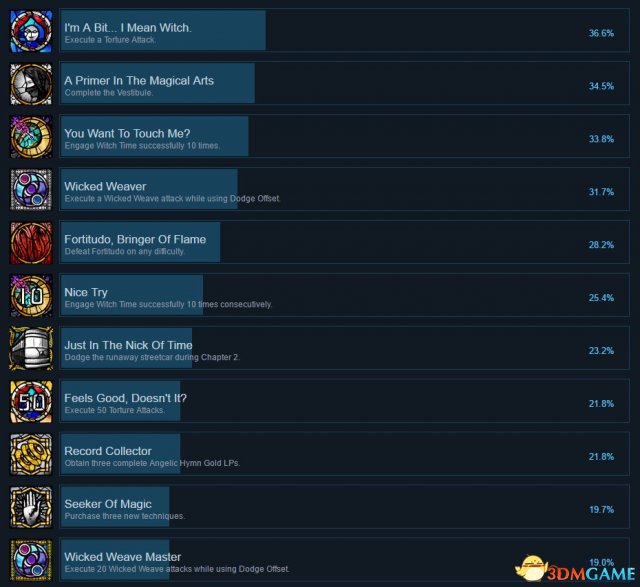
Task: Click the Record Collector achievement title
Action: pyautogui.click(x=108, y=451)
